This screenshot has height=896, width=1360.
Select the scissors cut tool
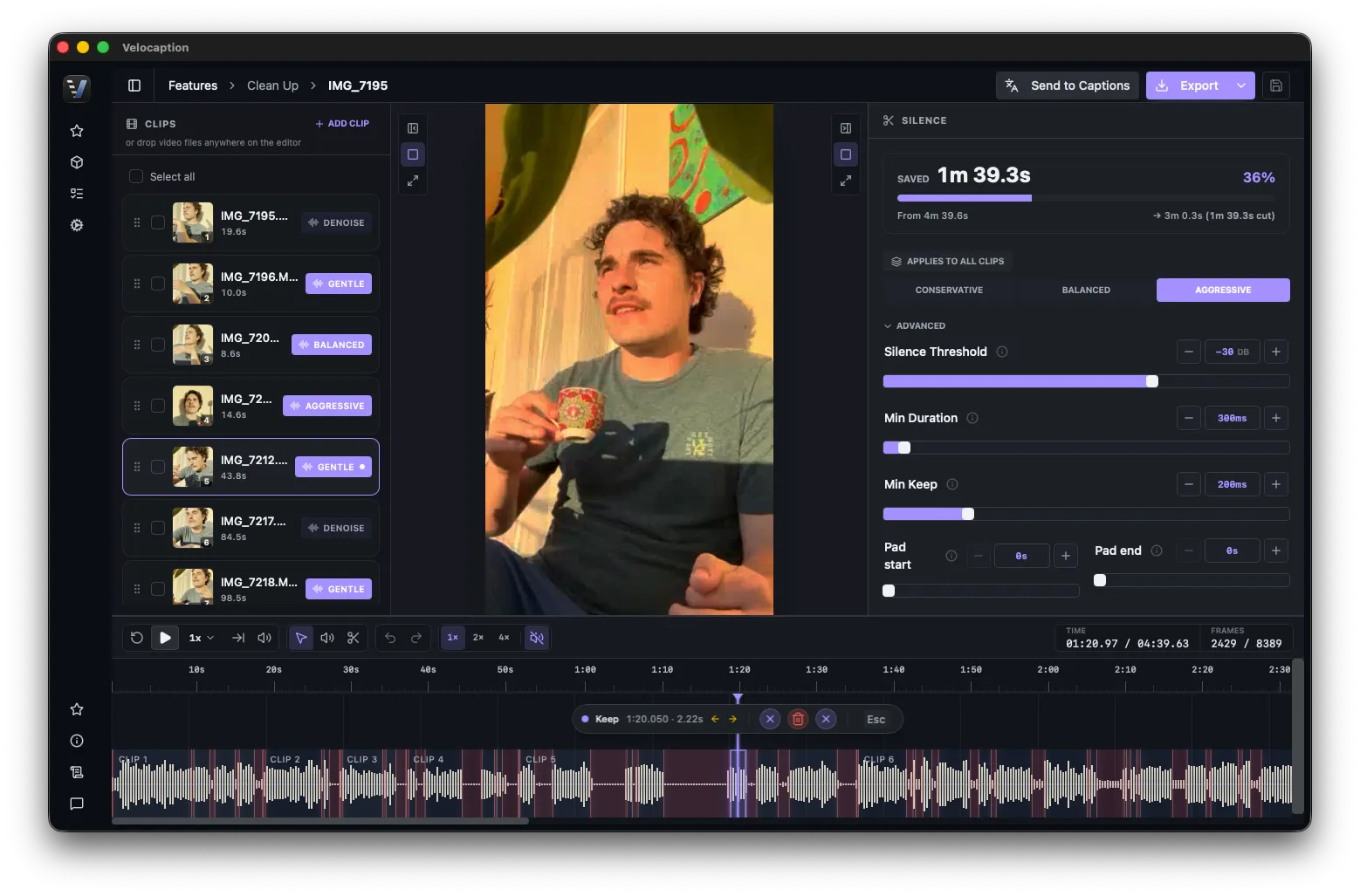[354, 638]
